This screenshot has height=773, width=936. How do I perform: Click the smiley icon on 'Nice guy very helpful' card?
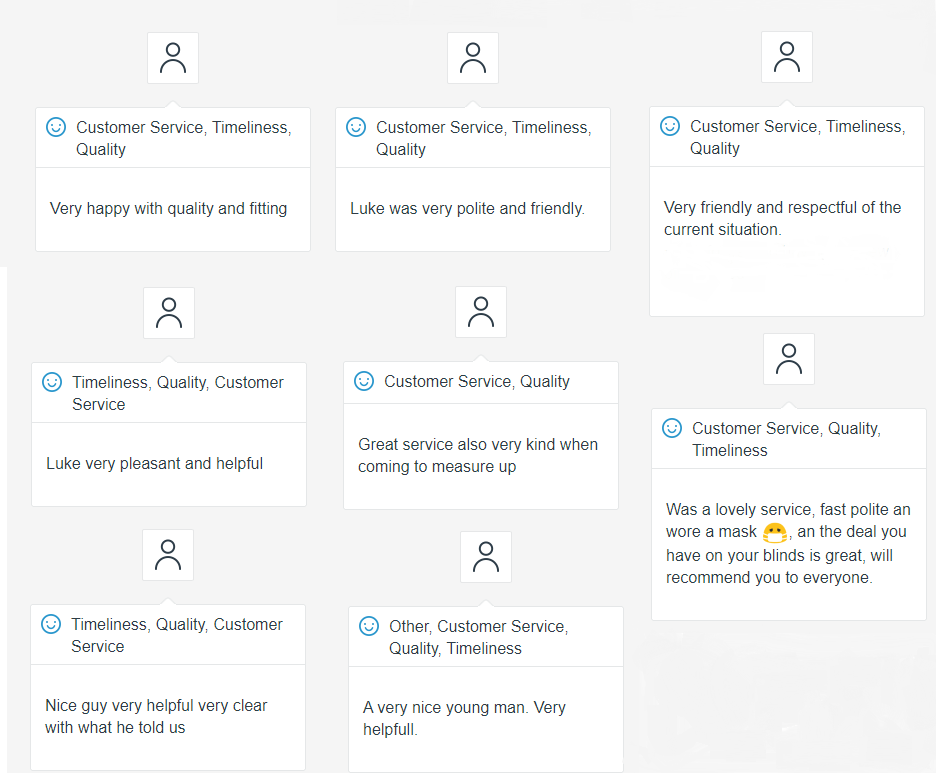click(51, 624)
